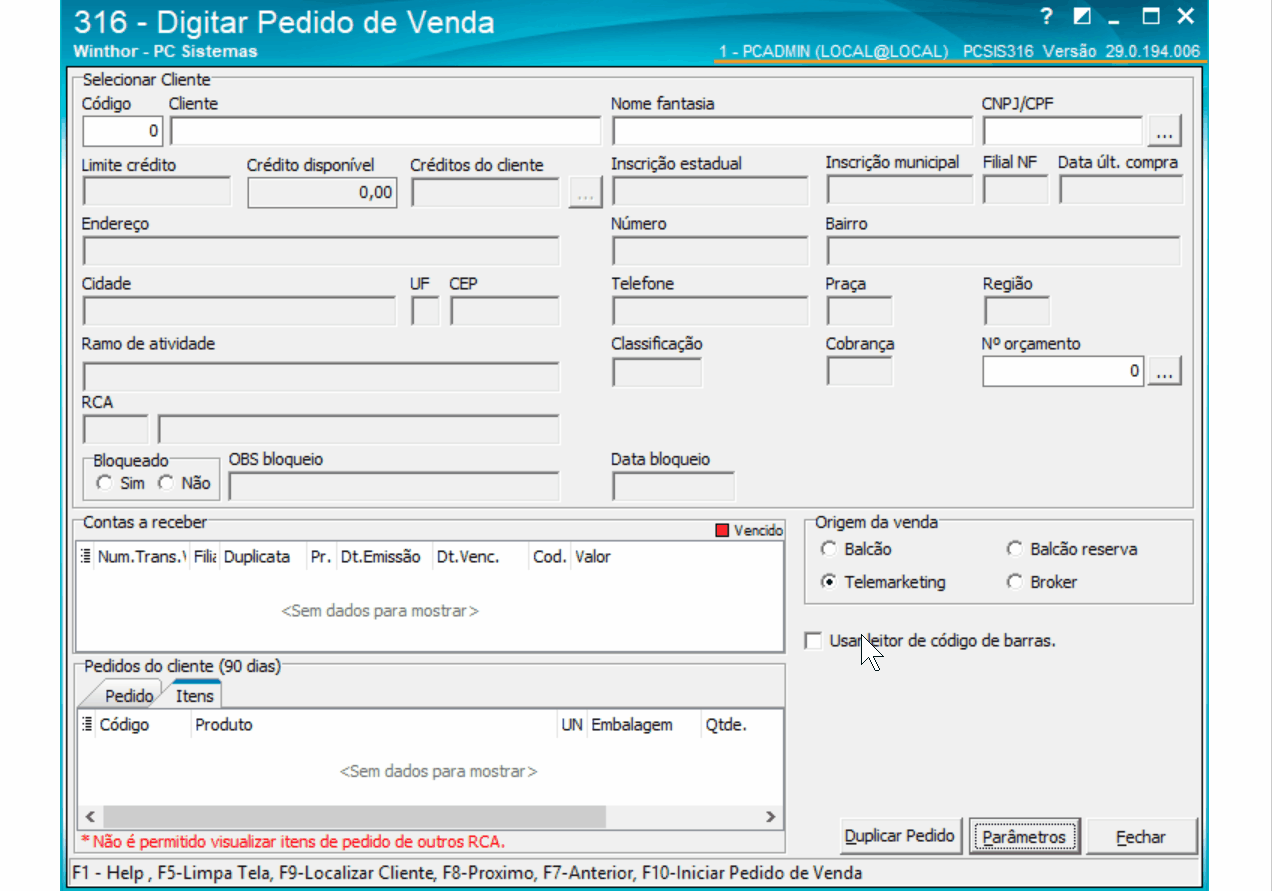
Task: Click left arrow of horizontal scrollbar
Action: coord(88,817)
